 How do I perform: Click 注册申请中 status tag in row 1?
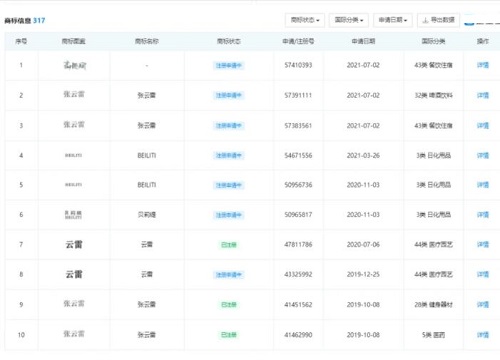coord(229,66)
